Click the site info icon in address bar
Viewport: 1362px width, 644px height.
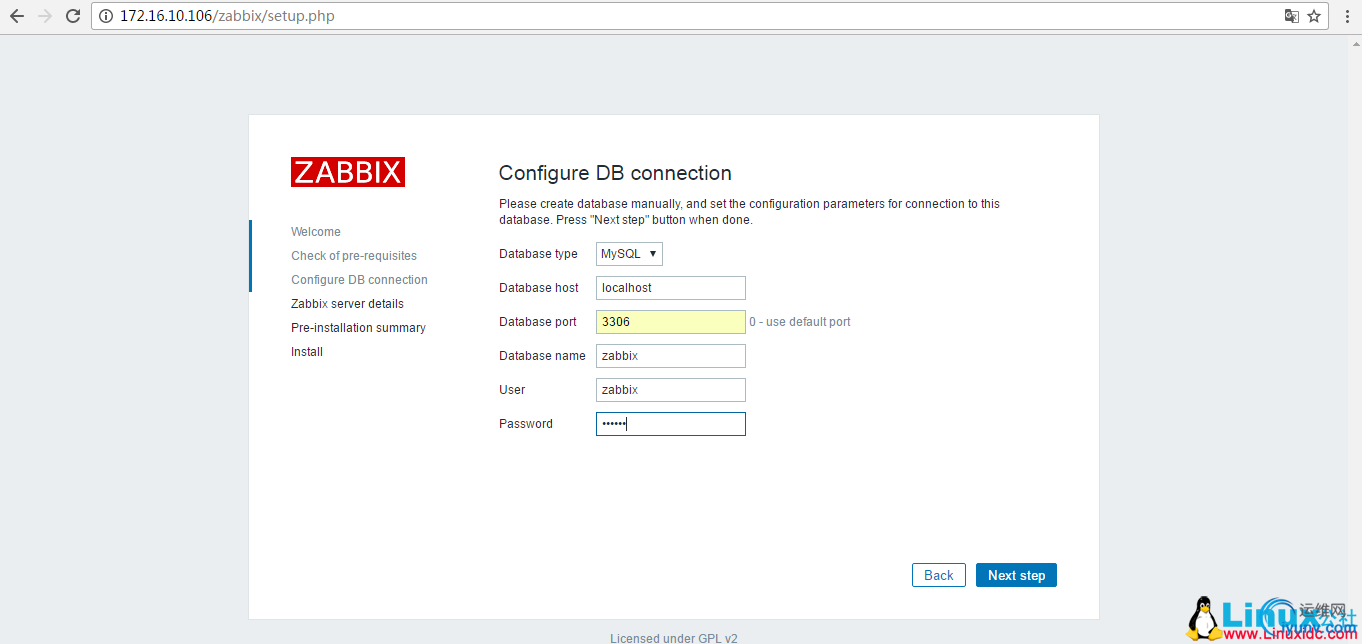(108, 16)
